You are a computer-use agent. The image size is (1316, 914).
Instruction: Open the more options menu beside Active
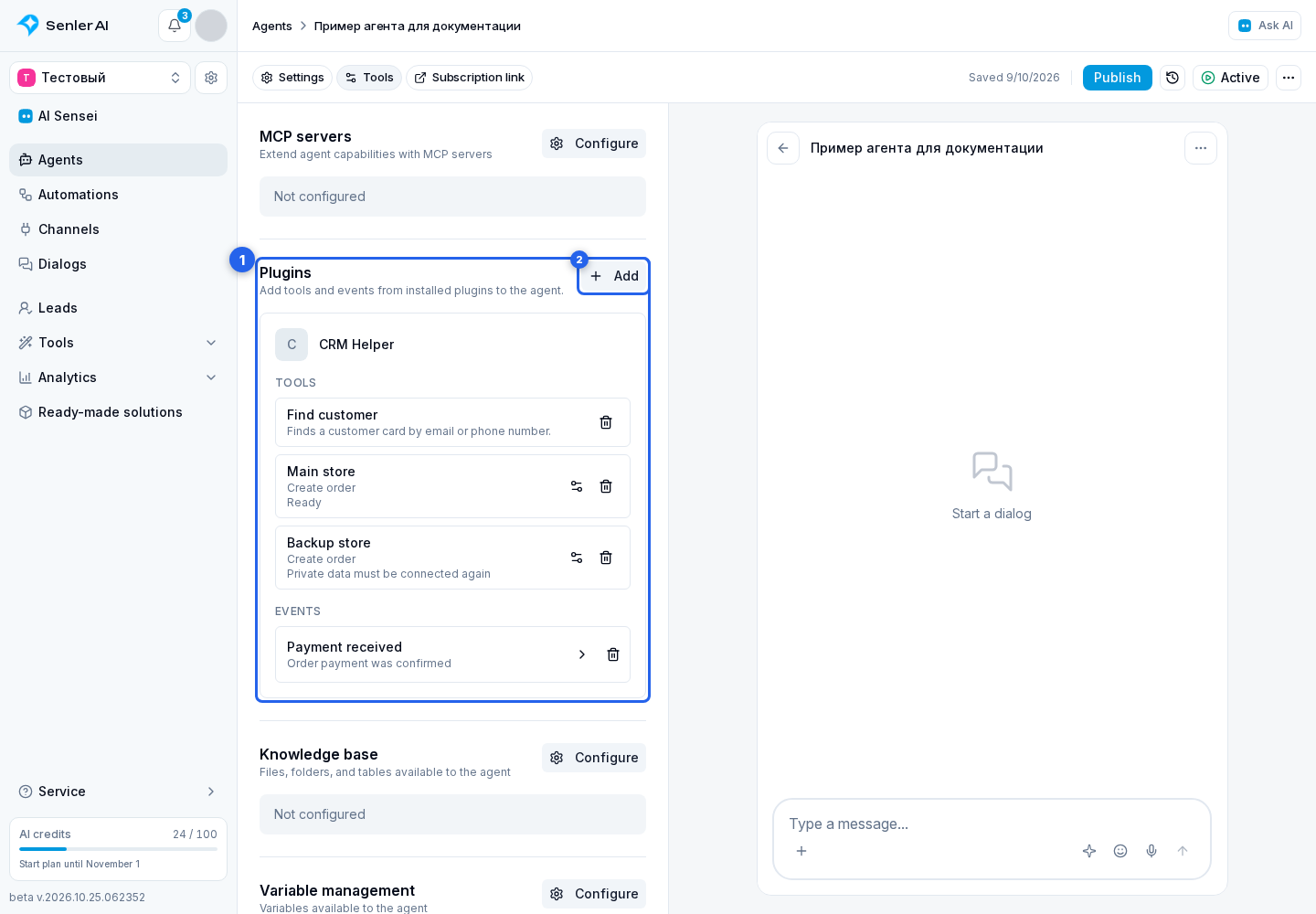[1289, 78]
